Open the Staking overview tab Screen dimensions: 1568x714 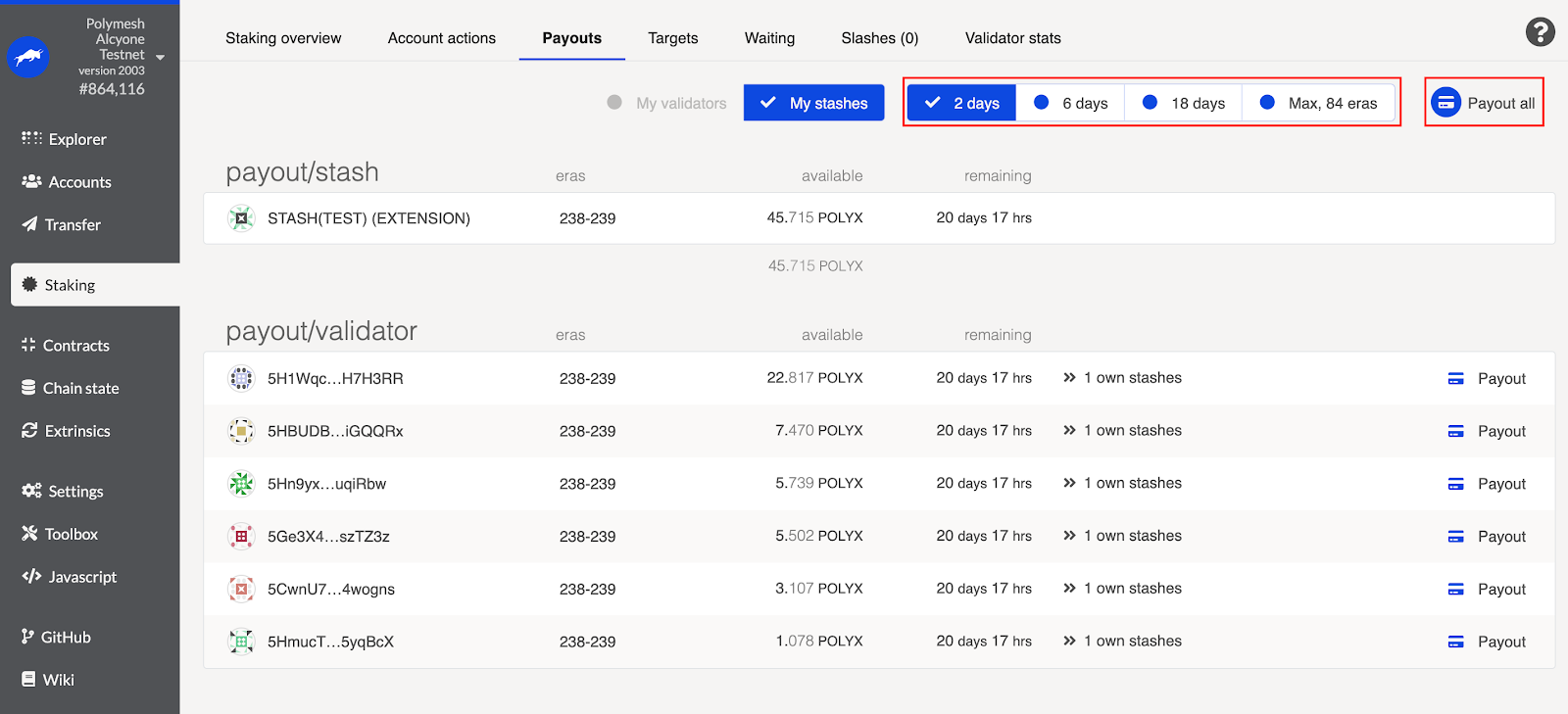(x=283, y=38)
